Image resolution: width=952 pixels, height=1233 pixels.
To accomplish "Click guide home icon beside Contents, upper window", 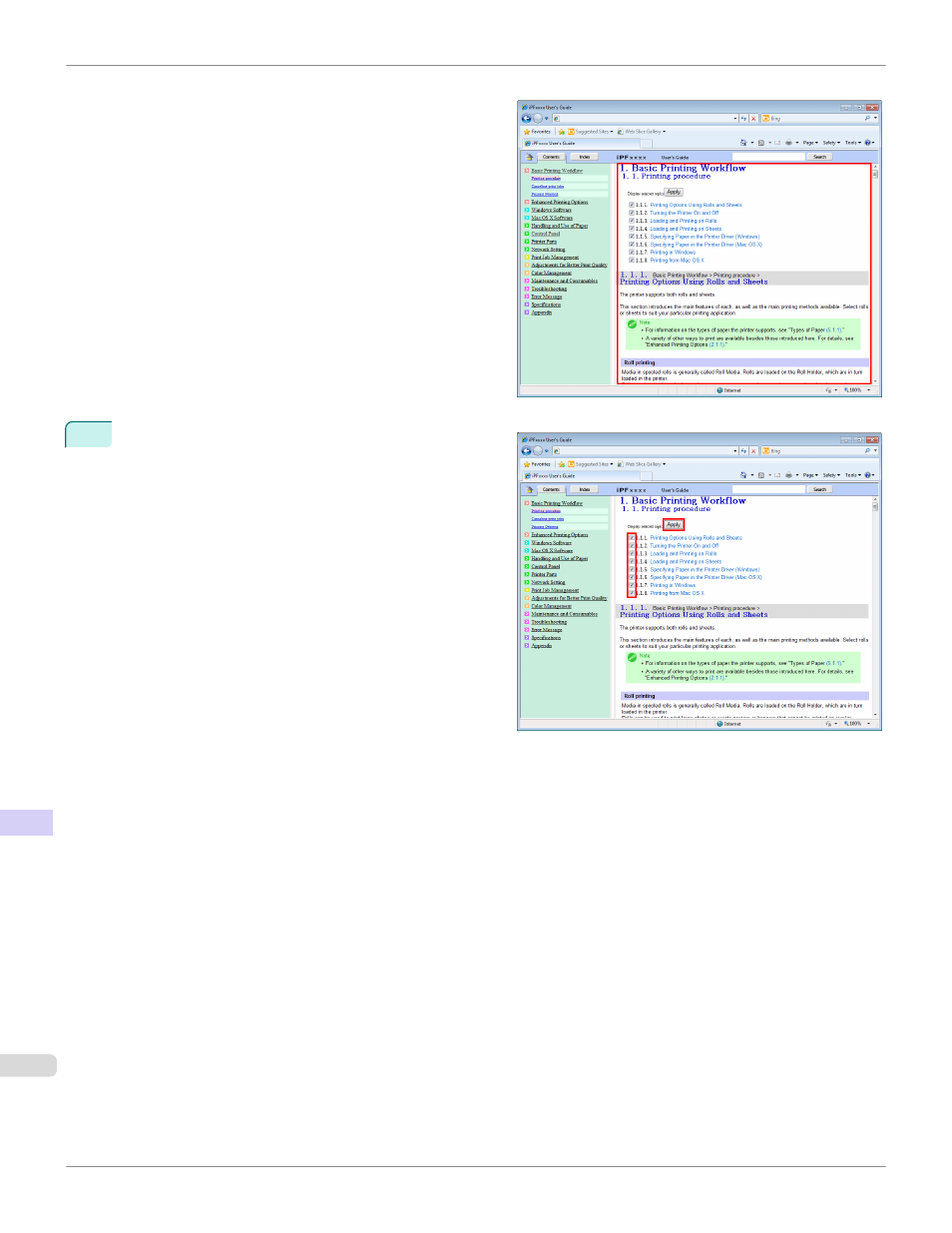I will (530, 157).
